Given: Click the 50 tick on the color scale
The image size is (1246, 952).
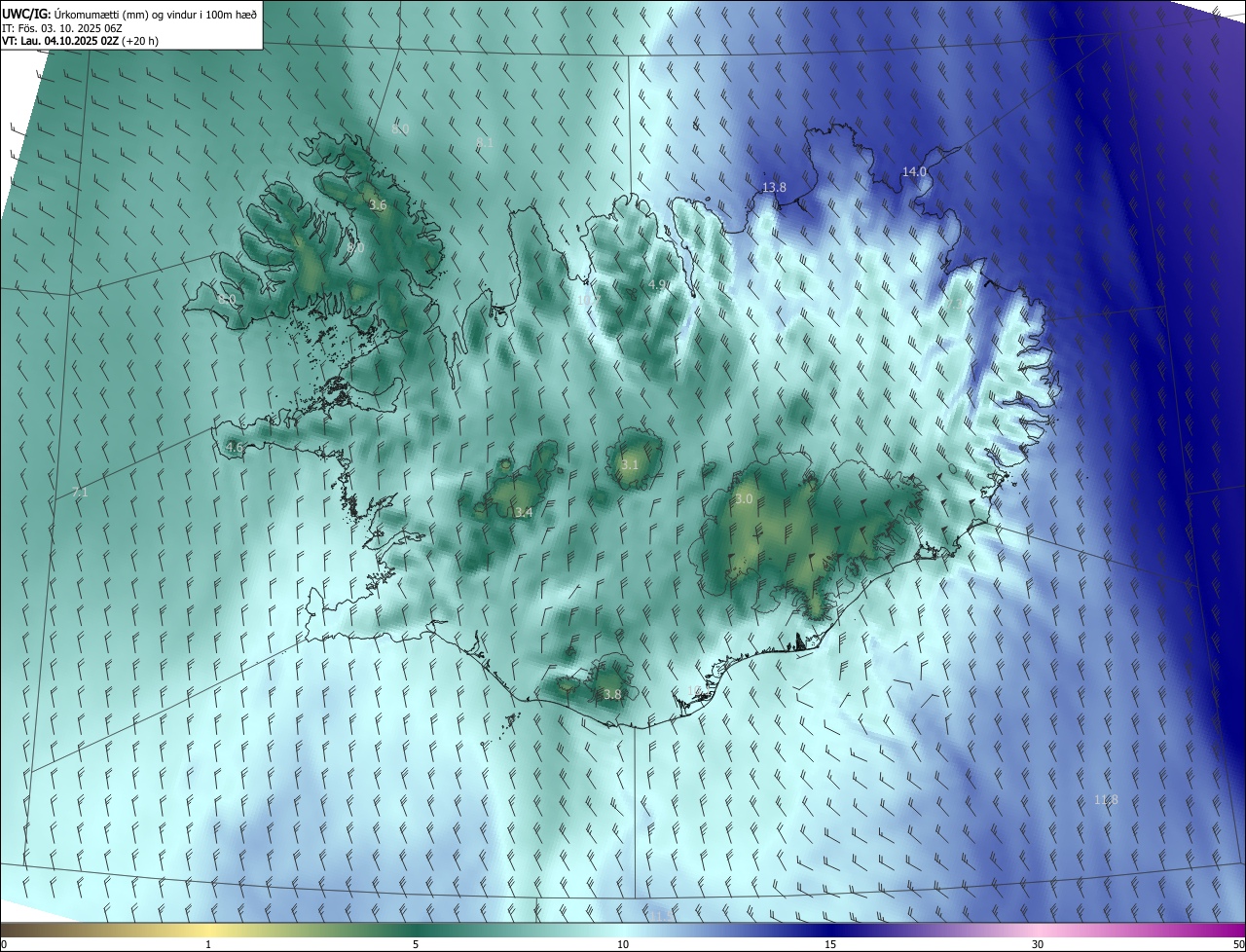Looking at the screenshot, I should [1238, 945].
